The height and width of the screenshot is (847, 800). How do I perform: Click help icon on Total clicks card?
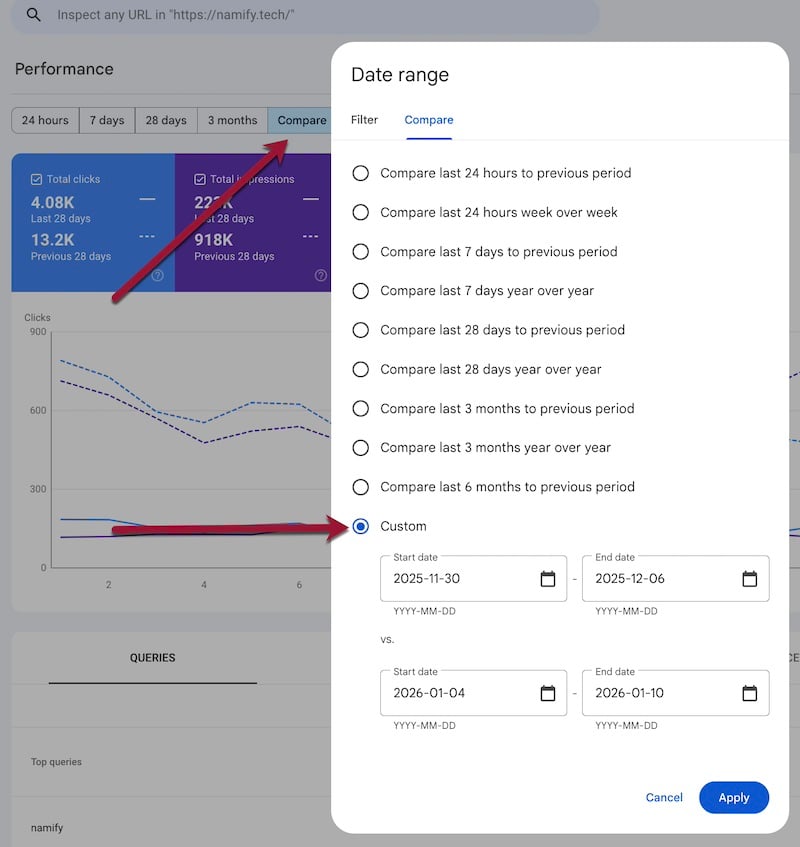(x=157, y=276)
